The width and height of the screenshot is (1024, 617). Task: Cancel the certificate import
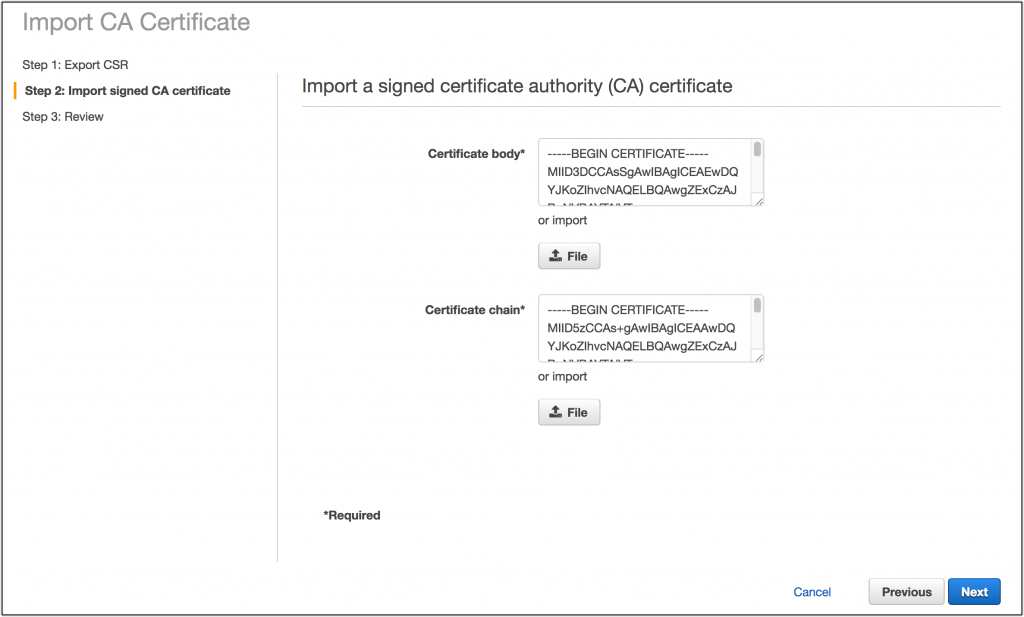tap(812, 592)
